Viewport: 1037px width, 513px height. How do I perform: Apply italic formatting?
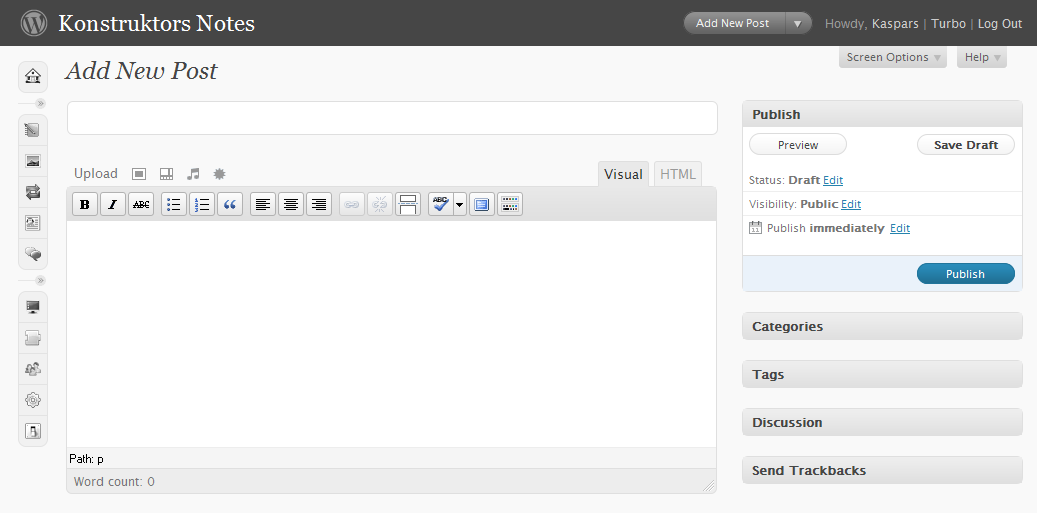(x=113, y=205)
